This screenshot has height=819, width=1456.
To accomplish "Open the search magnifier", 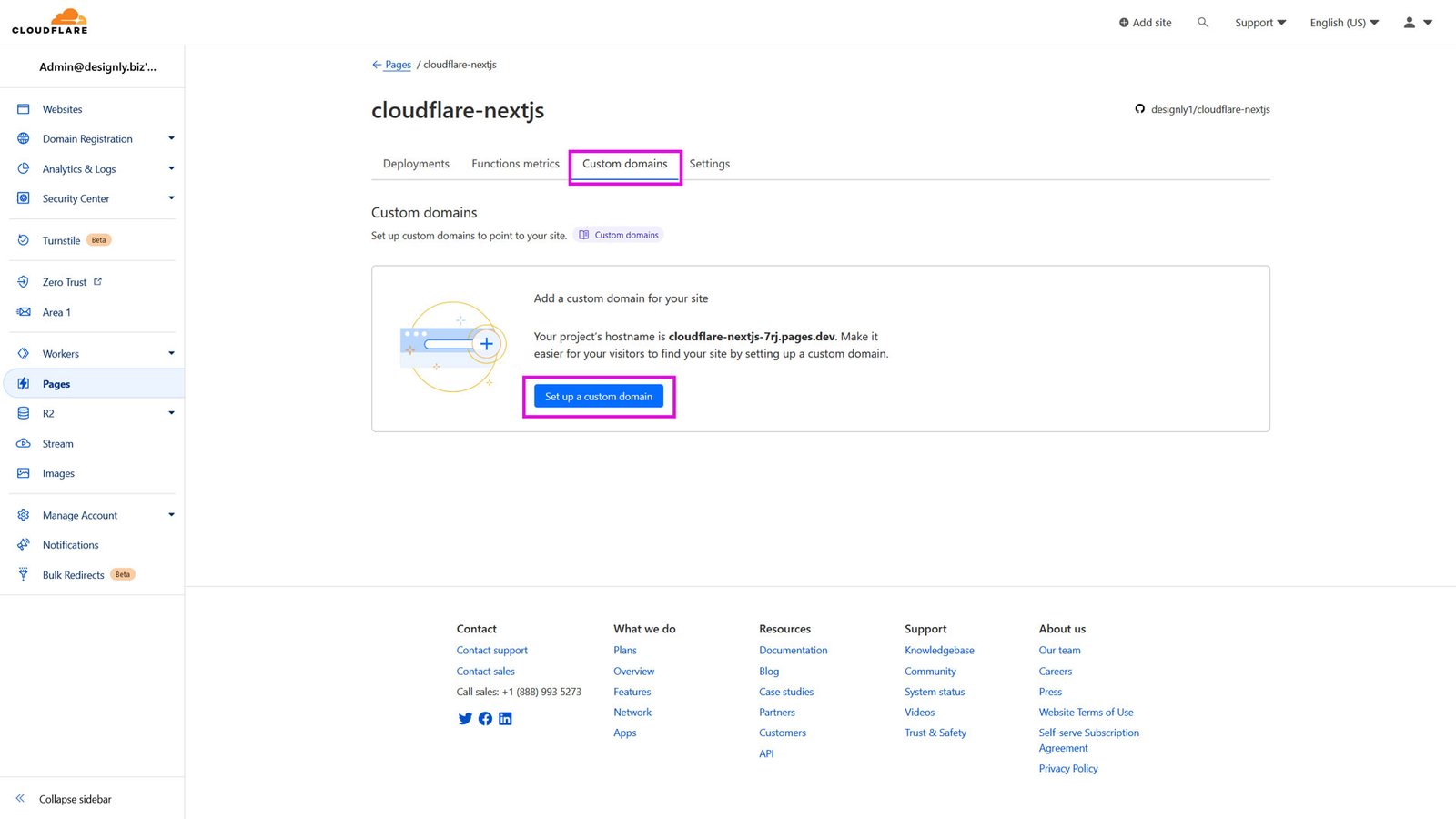I will 1203,22.
